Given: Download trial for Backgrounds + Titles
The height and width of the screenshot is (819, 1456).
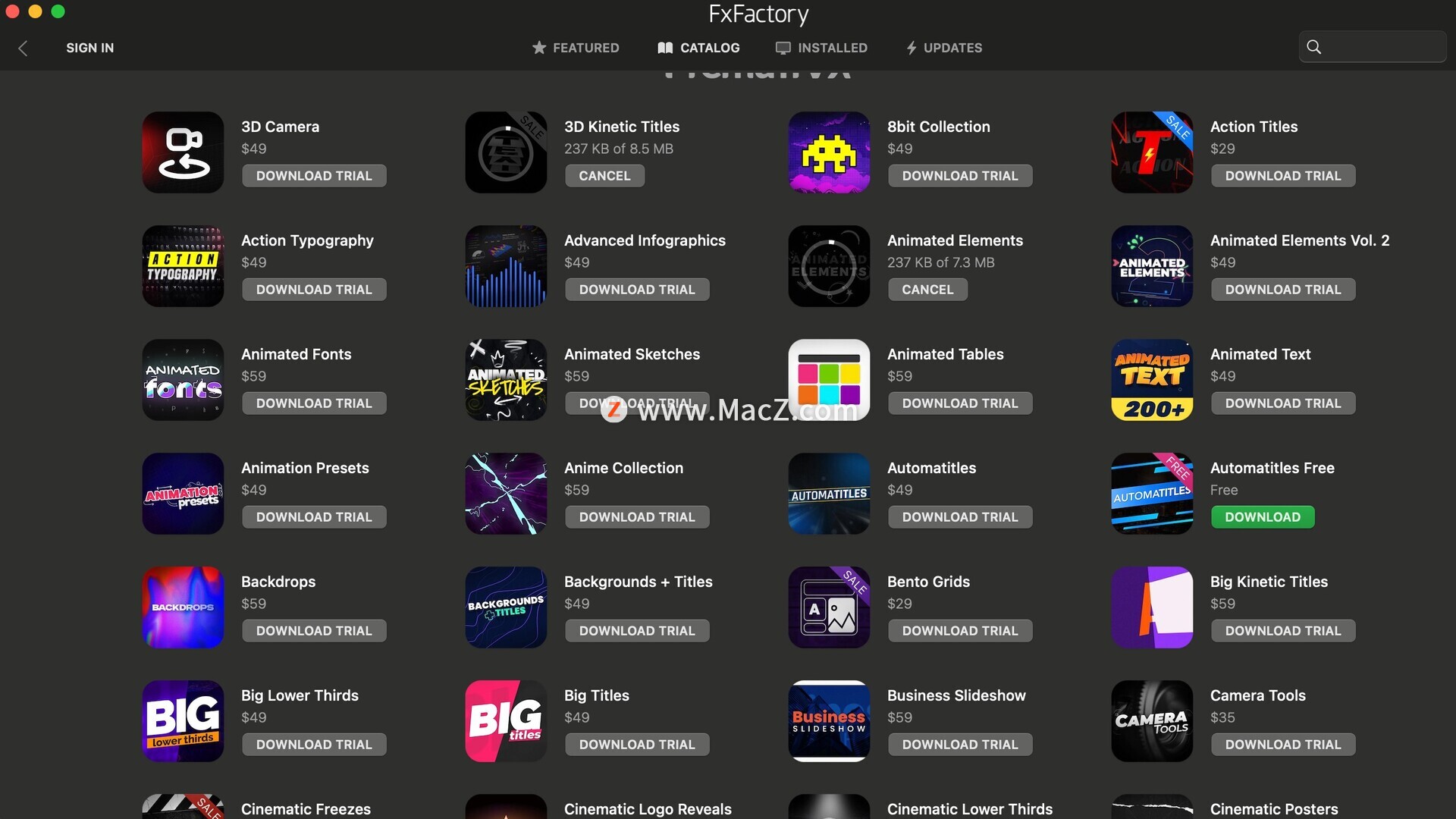Looking at the screenshot, I should point(637,631).
